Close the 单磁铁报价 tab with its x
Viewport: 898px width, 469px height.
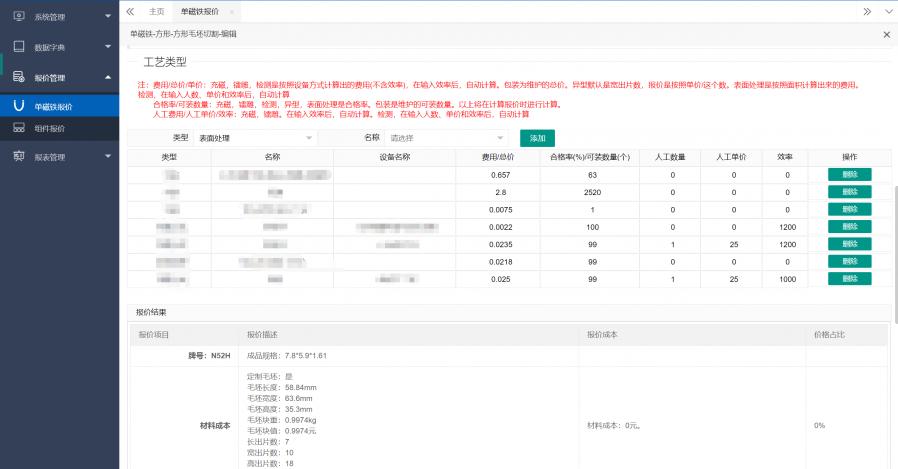coord(231,11)
